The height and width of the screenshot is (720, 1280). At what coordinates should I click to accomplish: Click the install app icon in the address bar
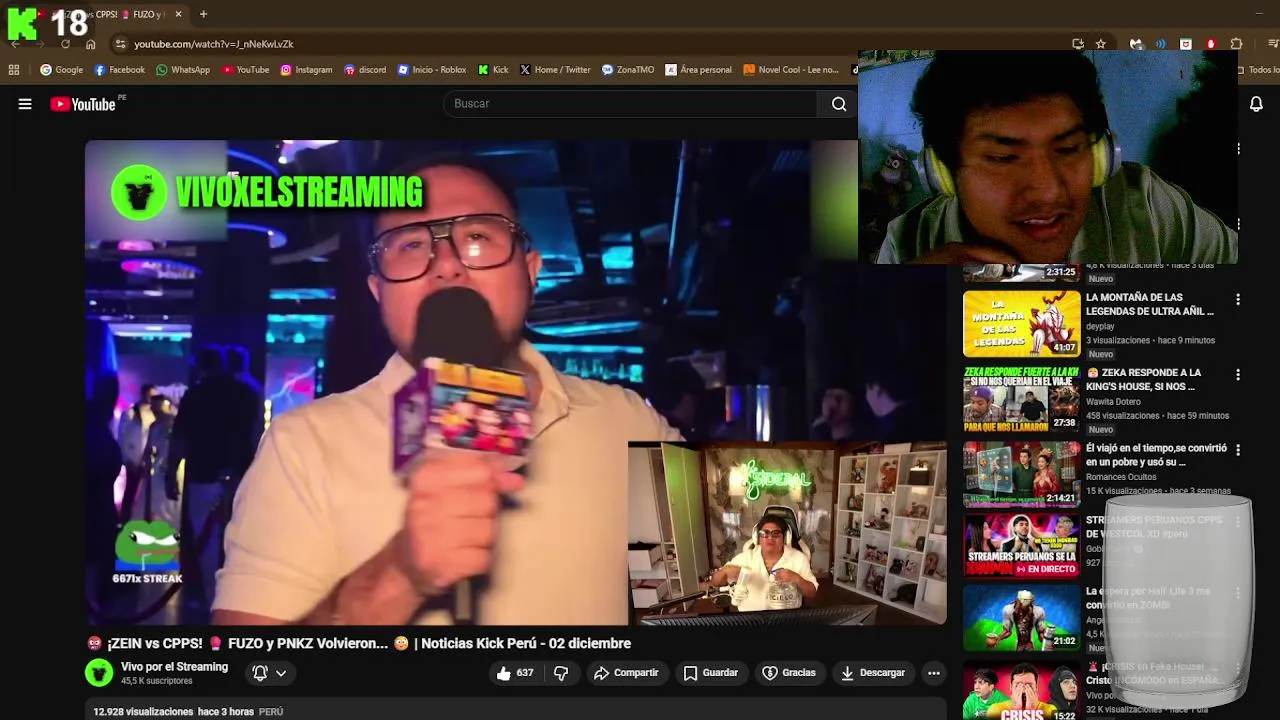(x=1078, y=44)
